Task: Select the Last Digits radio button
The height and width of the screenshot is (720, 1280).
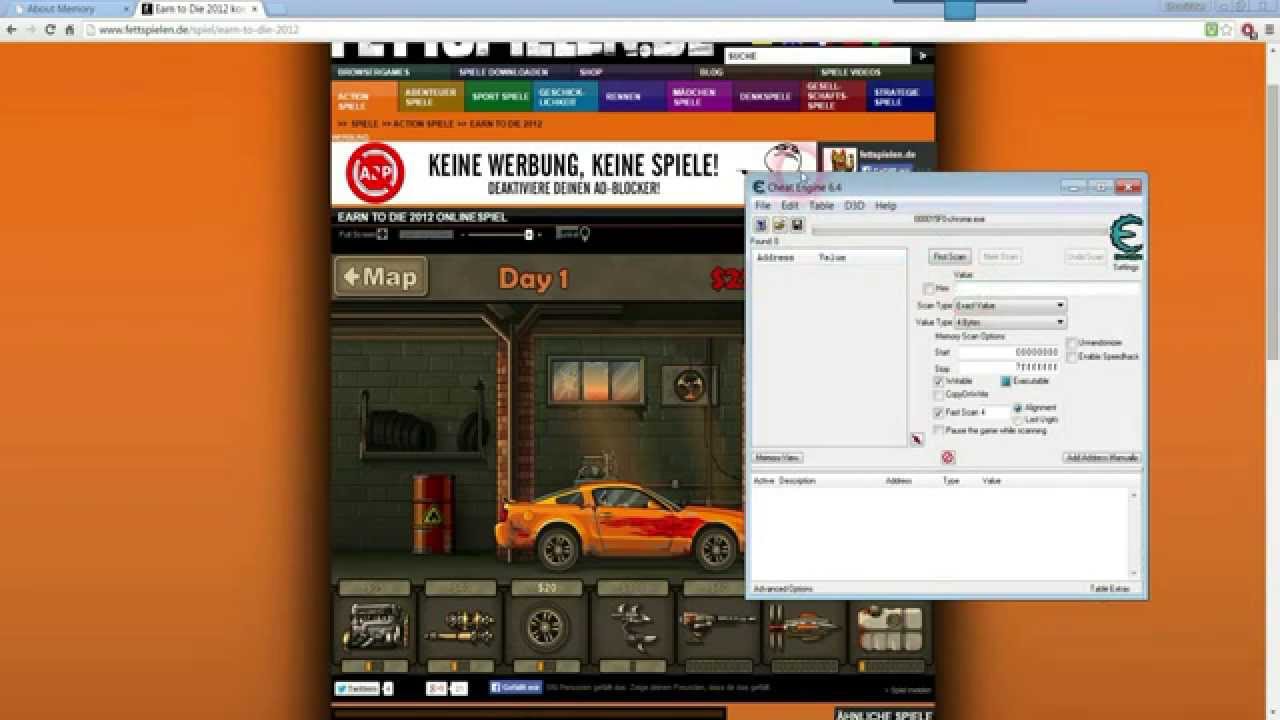Action: [x=1018, y=420]
